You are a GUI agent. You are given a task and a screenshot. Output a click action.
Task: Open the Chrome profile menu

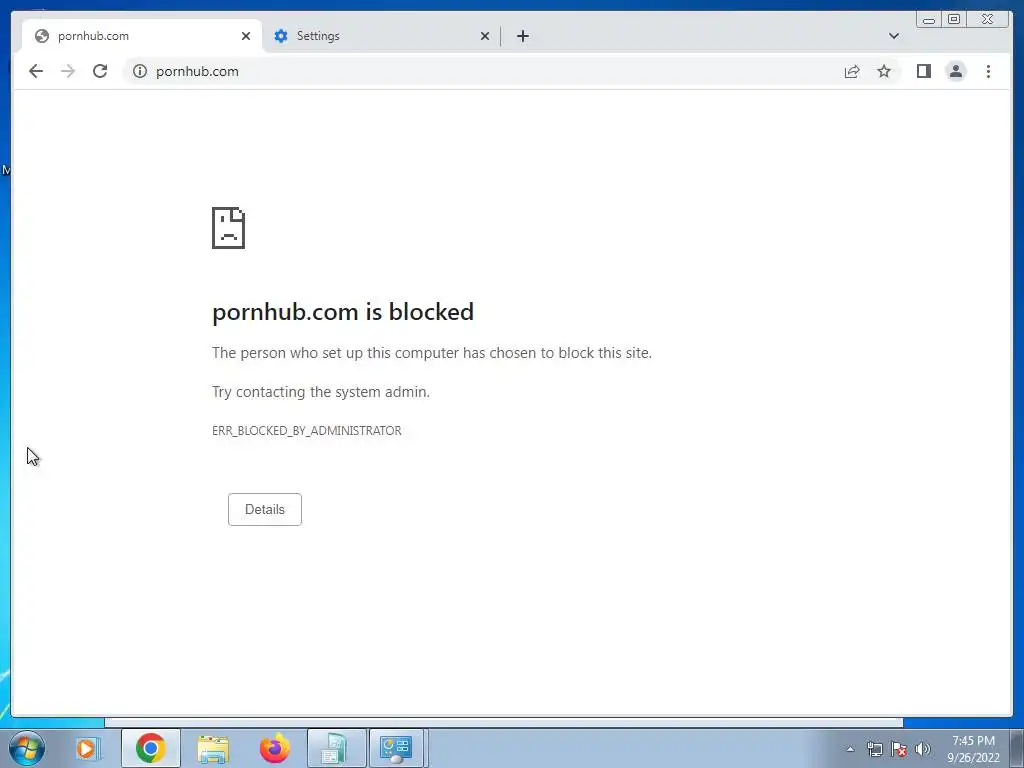point(955,71)
